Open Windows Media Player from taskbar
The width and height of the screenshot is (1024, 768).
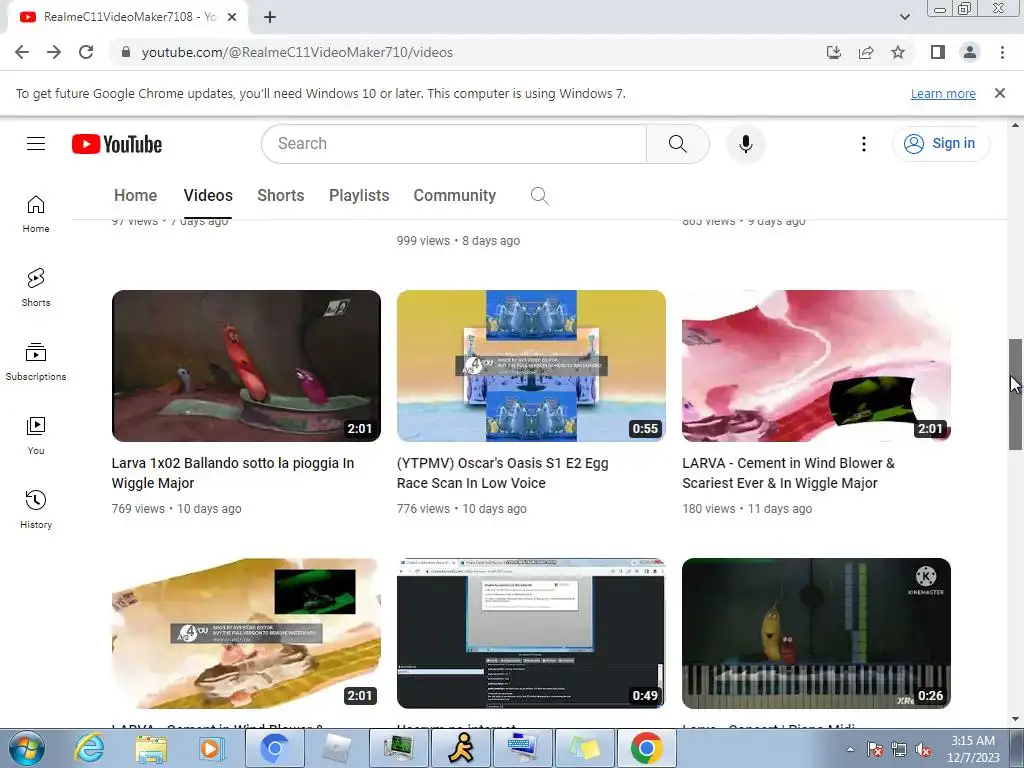tap(210, 748)
